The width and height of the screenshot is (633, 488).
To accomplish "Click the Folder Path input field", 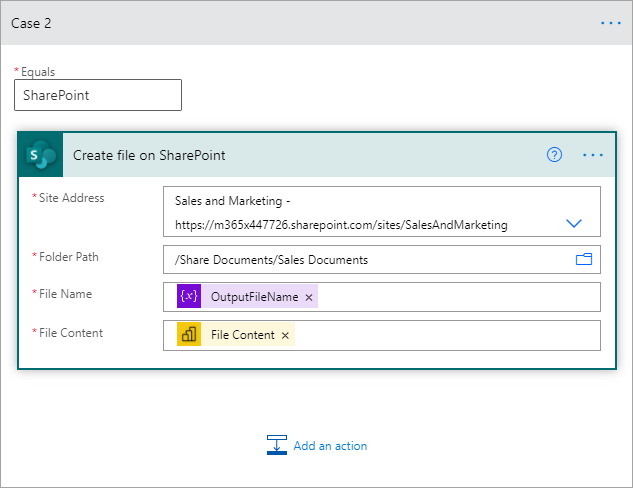I will (x=360, y=260).
